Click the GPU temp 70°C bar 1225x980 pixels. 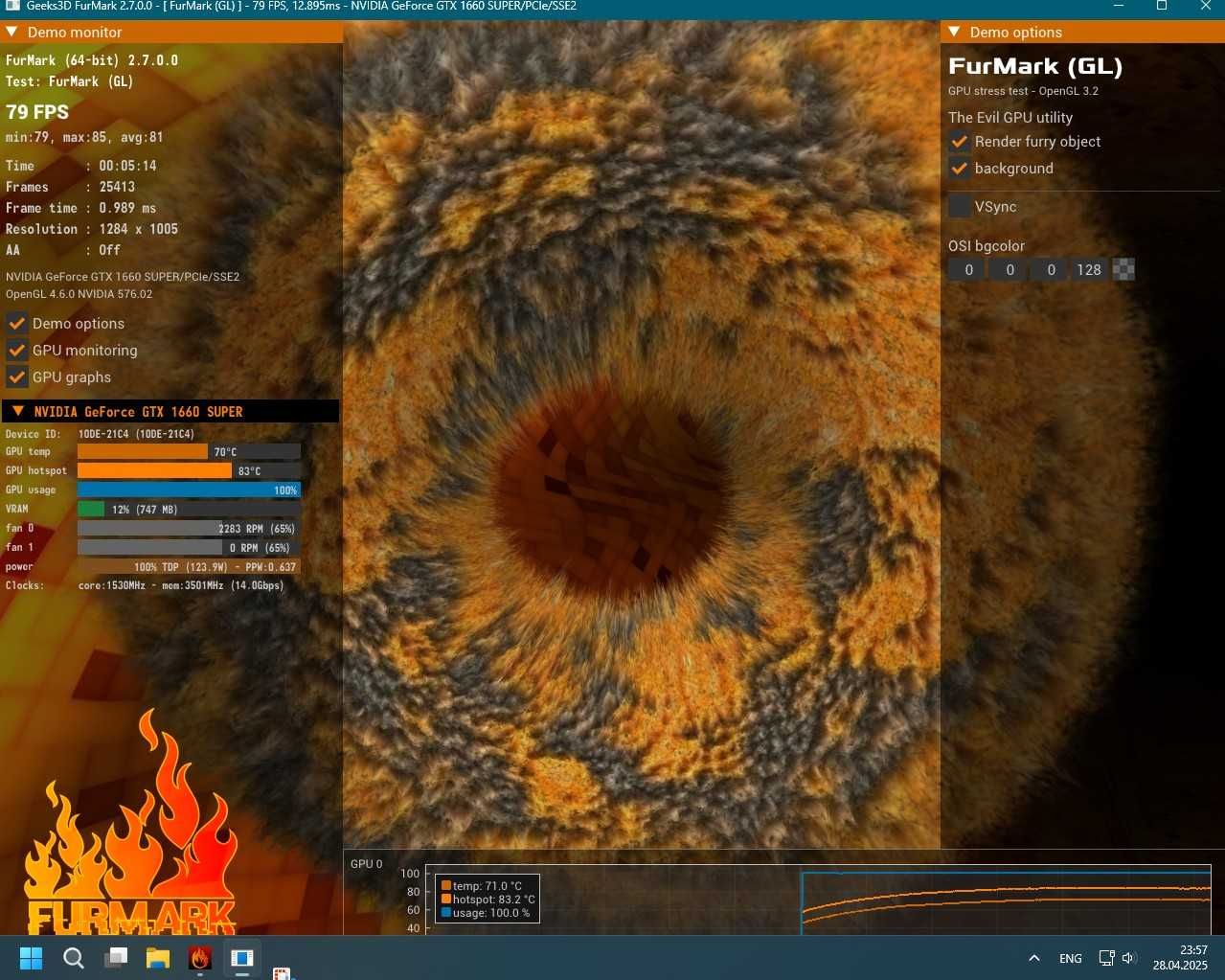pos(189,451)
